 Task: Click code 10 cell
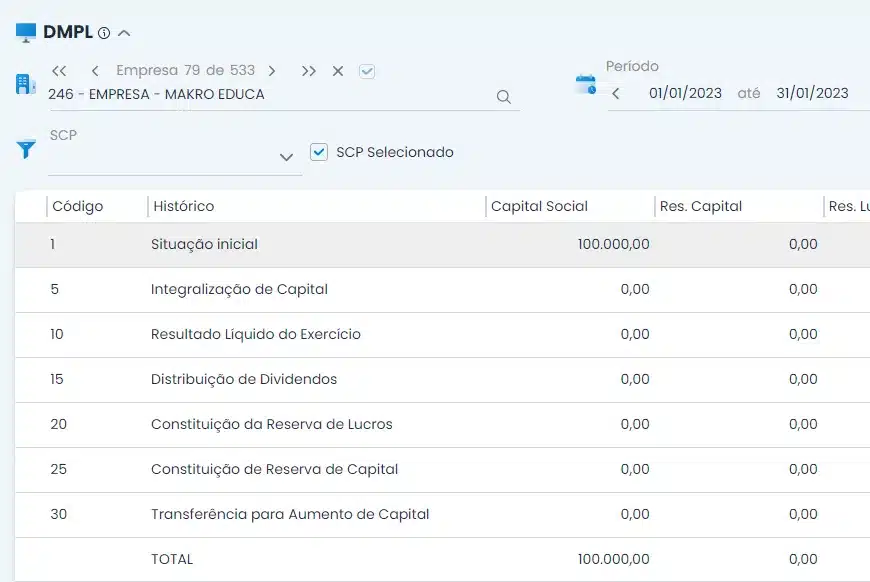tap(57, 335)
